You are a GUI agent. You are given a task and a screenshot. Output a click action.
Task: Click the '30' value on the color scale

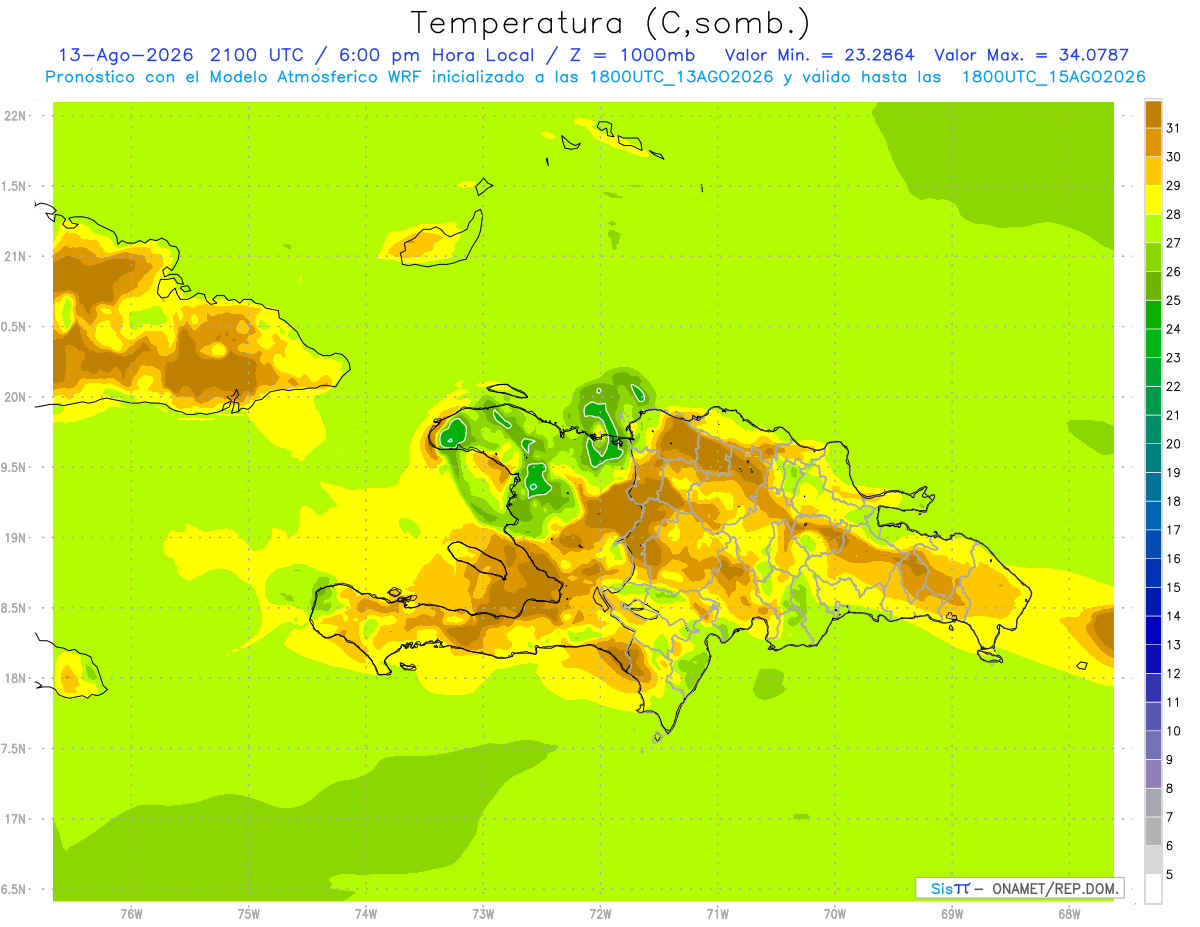pyautogui.click(x=1173, y=157)
